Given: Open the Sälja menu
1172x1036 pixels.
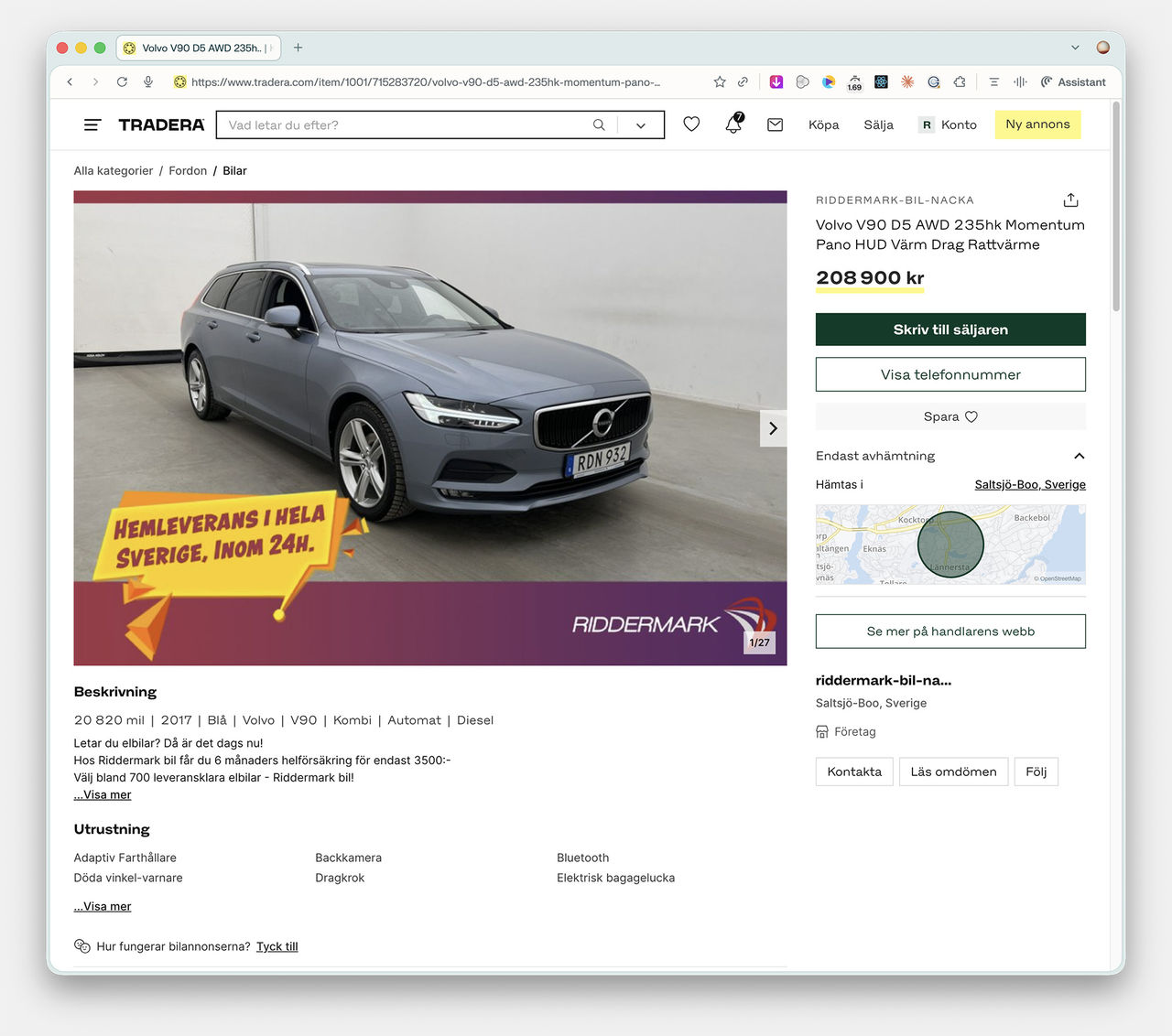Looking at the screenshot, I should click(878, 124).
